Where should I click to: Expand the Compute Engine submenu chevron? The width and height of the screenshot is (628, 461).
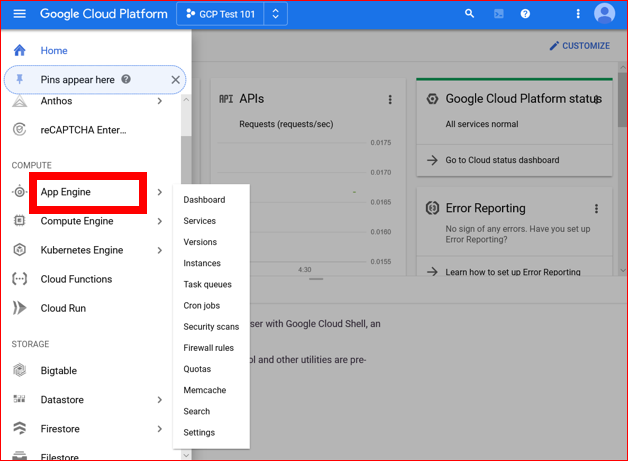160,221
